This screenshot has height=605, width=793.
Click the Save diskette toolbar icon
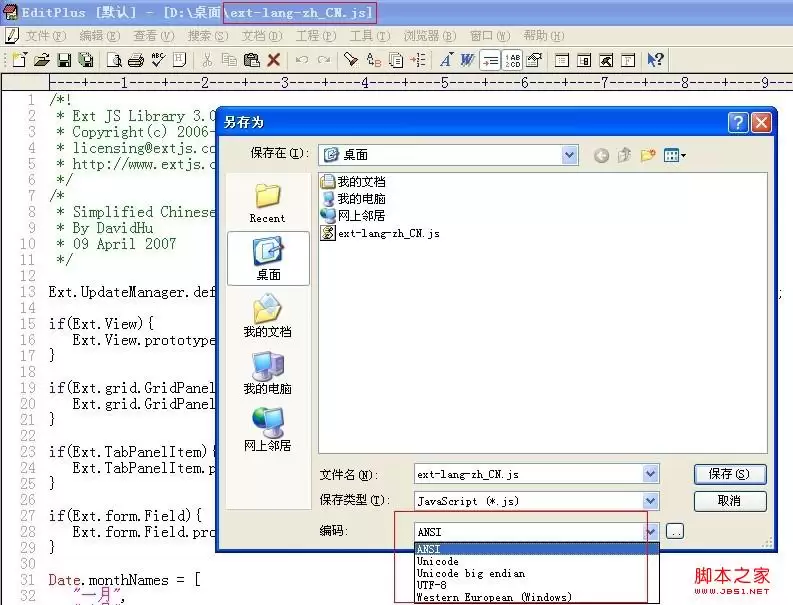click(64, 60)
